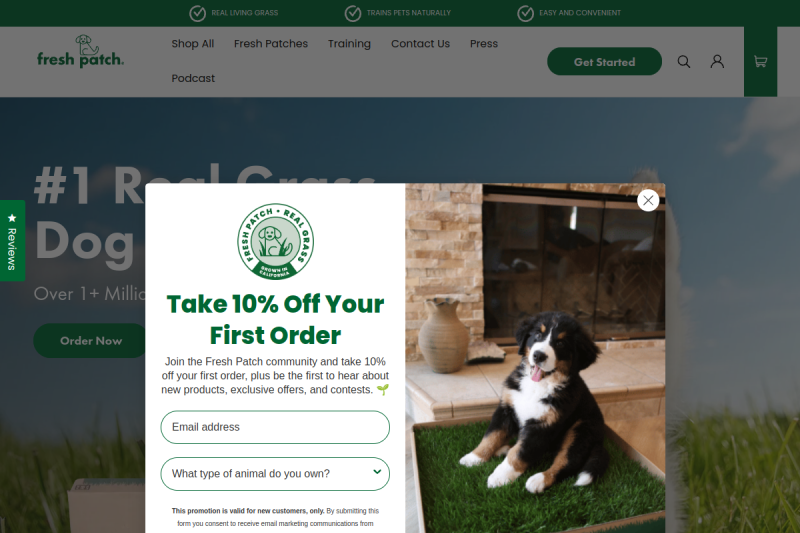Screen dimensions: 800x533
Task: Click the Real Living Grass checkmark icon
Action: [x=197, y=13]
